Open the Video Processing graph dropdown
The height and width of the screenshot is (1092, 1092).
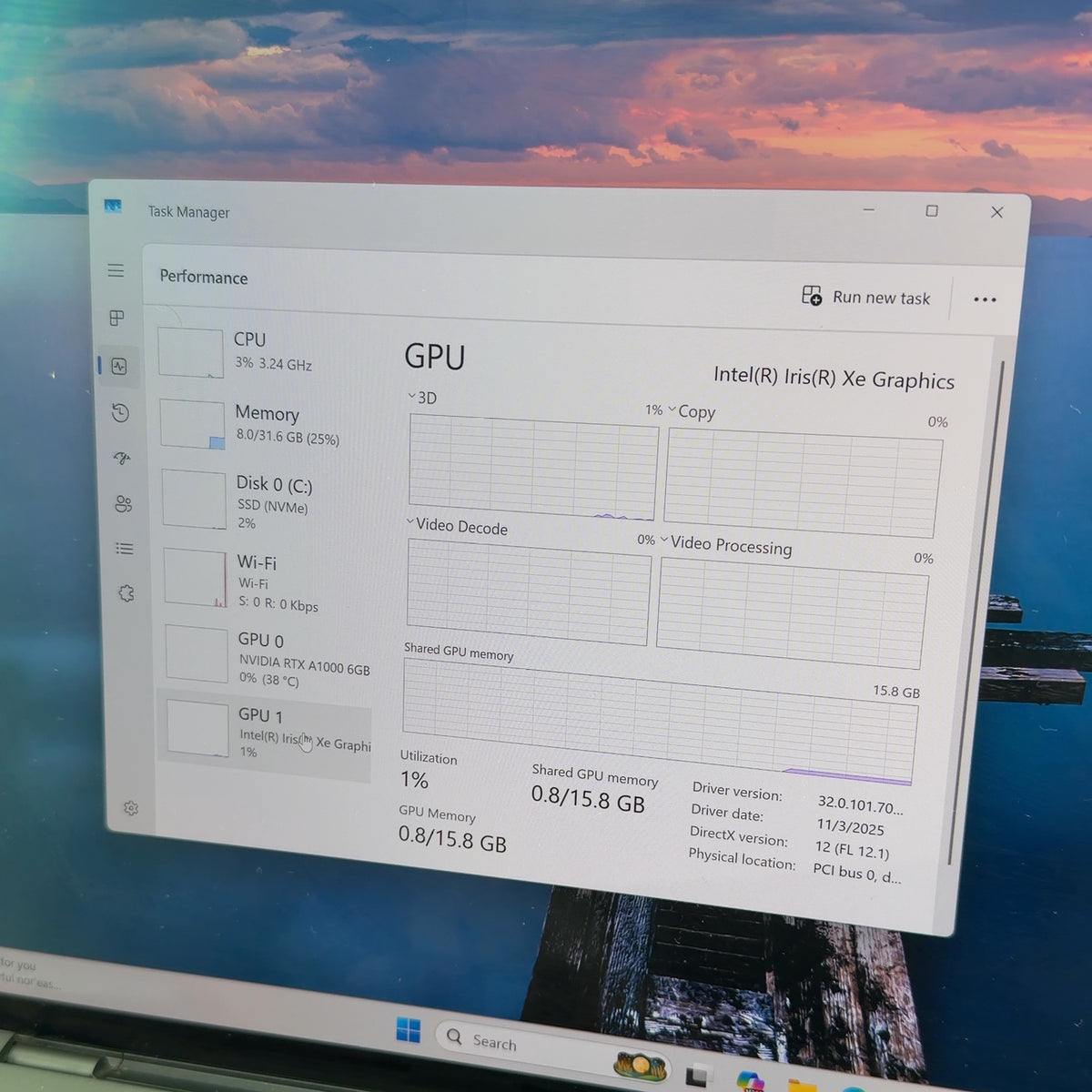point(664,541)
